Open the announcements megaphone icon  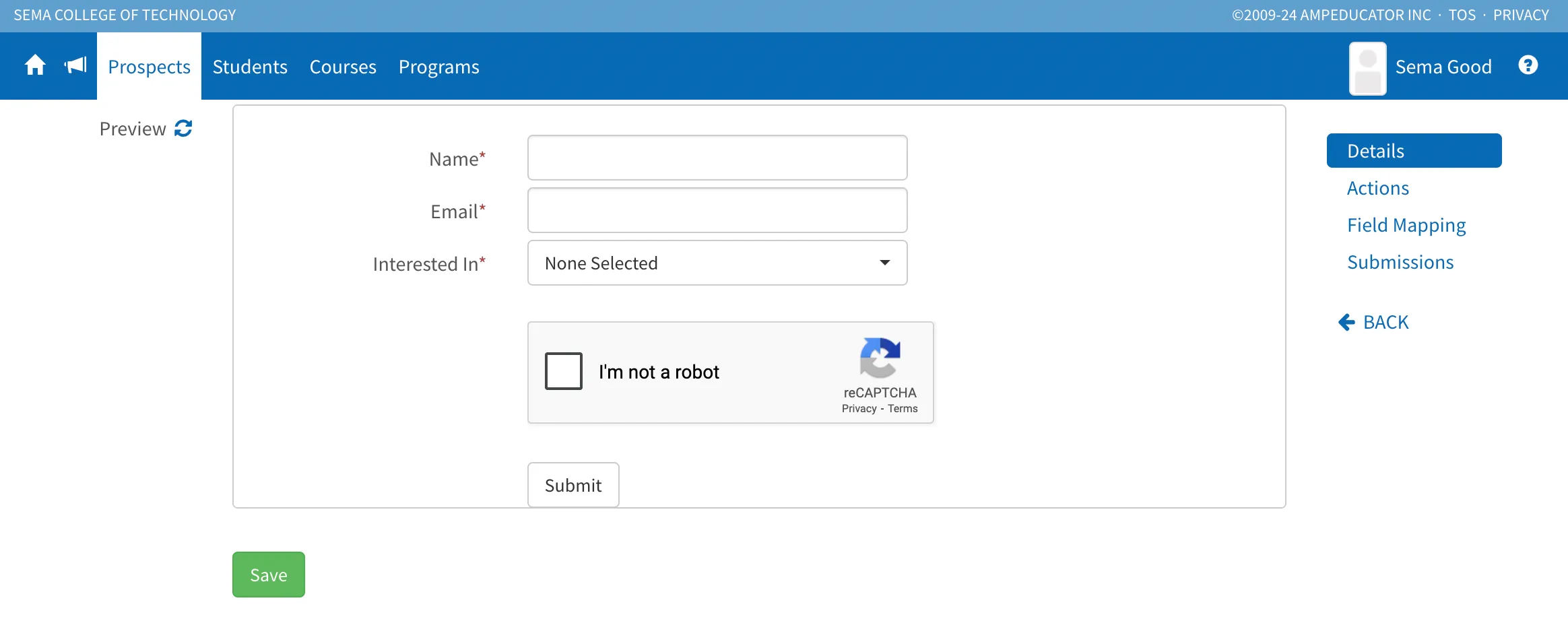coord(75,65)
